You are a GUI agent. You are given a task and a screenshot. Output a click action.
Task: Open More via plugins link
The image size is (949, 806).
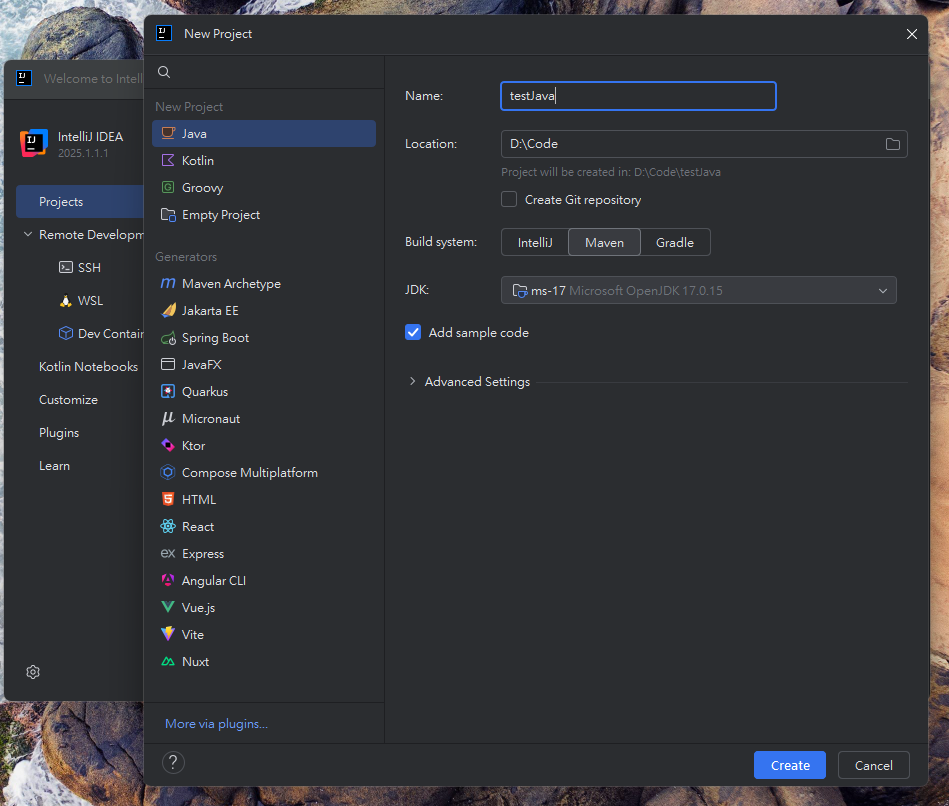coord(216,724)
